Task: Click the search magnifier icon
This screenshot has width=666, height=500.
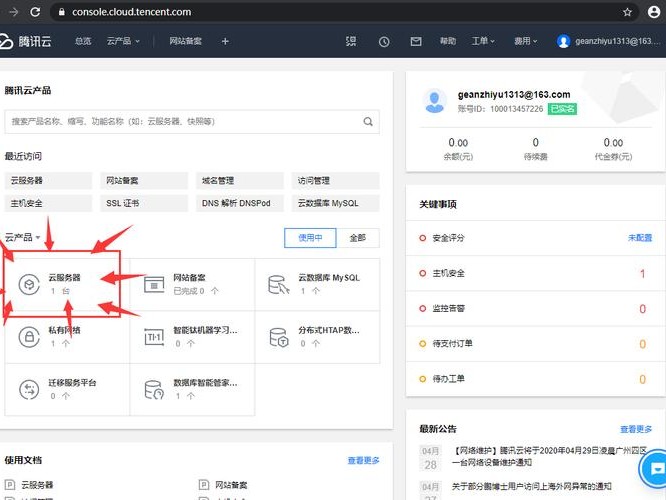Action: point(368,122)
